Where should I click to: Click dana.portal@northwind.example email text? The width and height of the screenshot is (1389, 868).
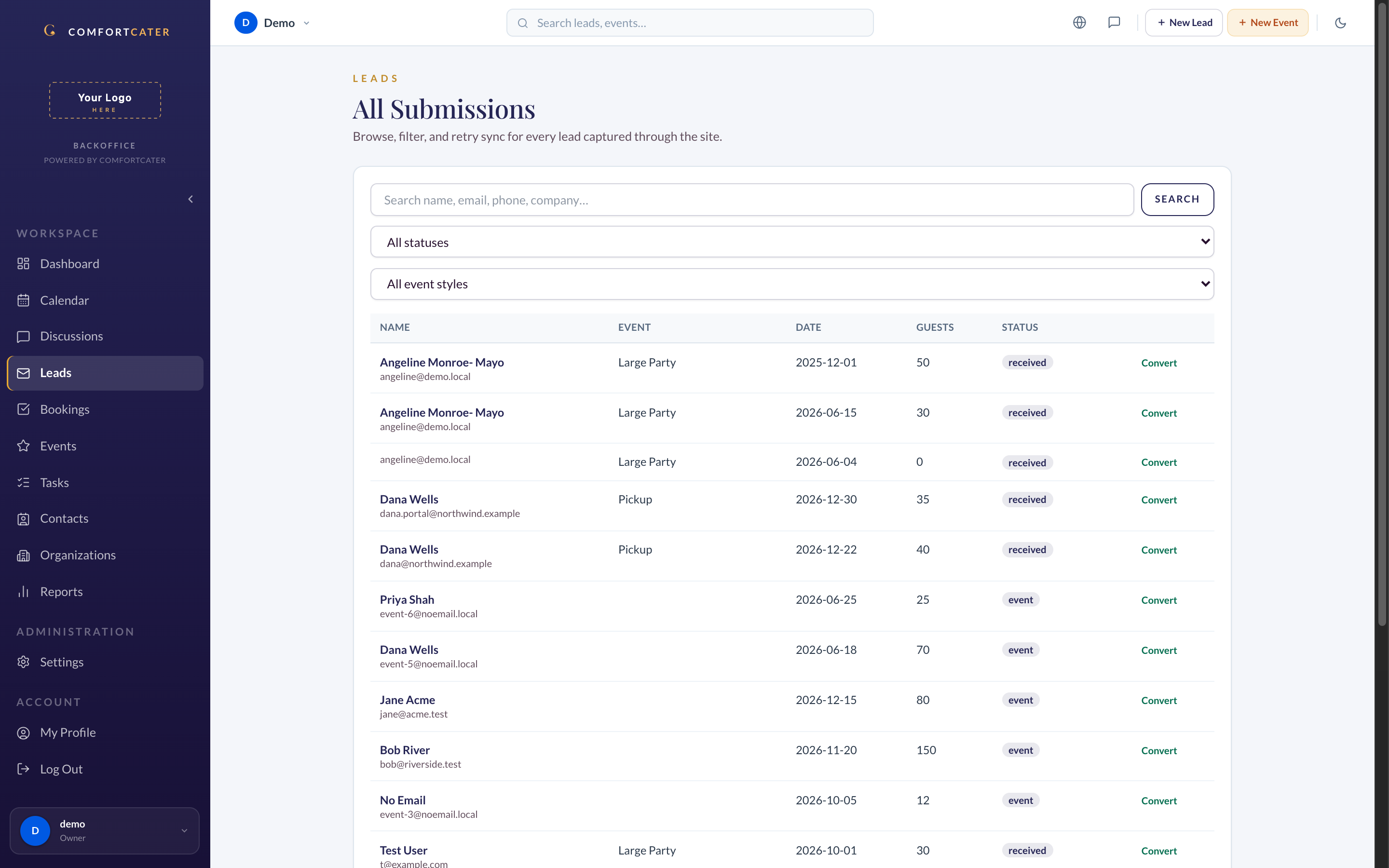(449, 513)
